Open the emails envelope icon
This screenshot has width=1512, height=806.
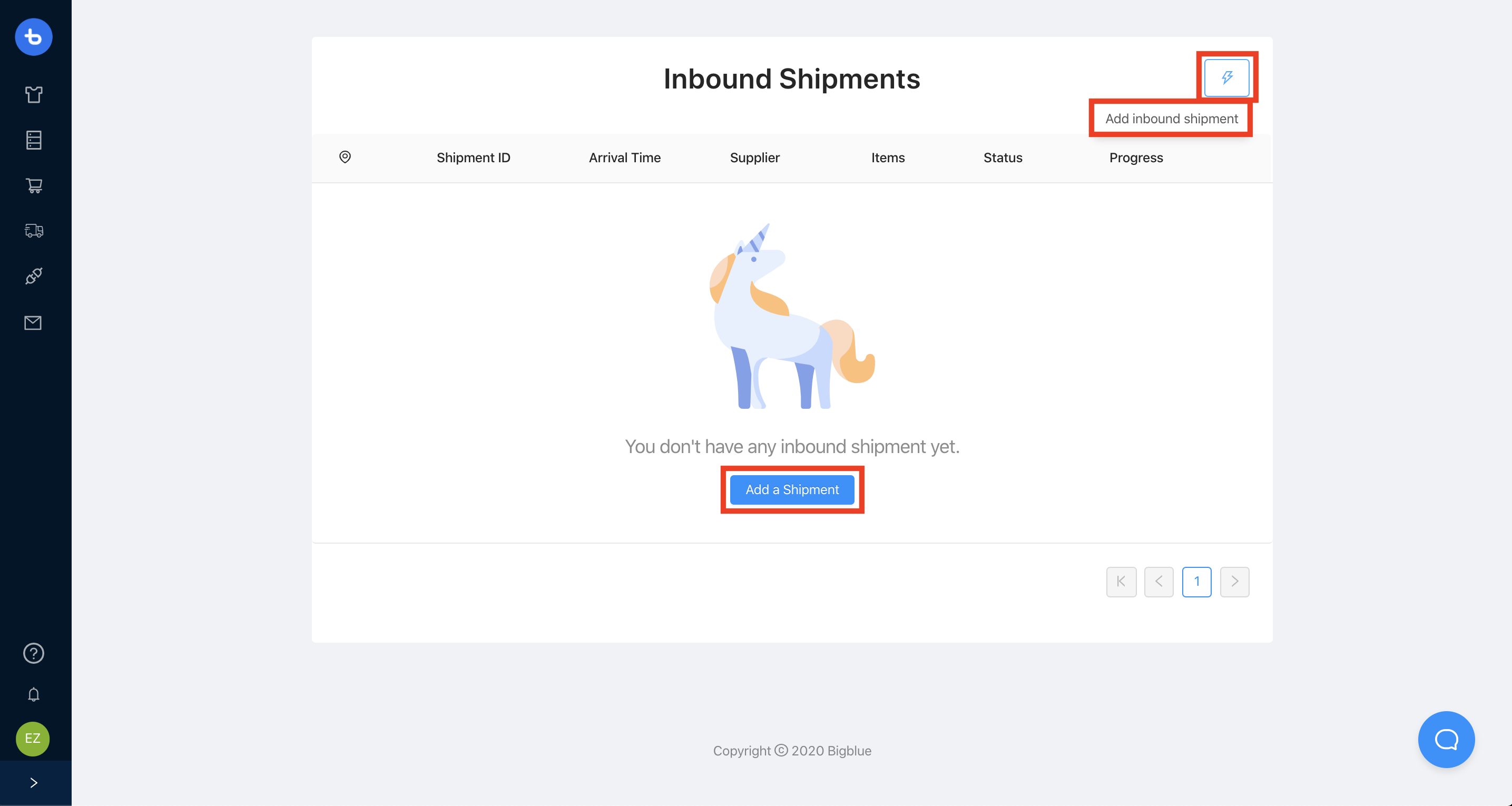(x=33, y=323)
